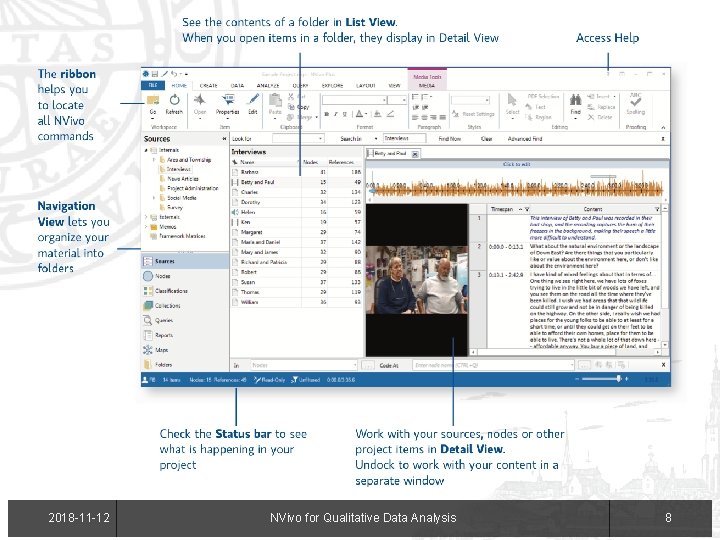Screen dimensions: 720x540
Task: Click the Spelling check icon
Action: 636,100
